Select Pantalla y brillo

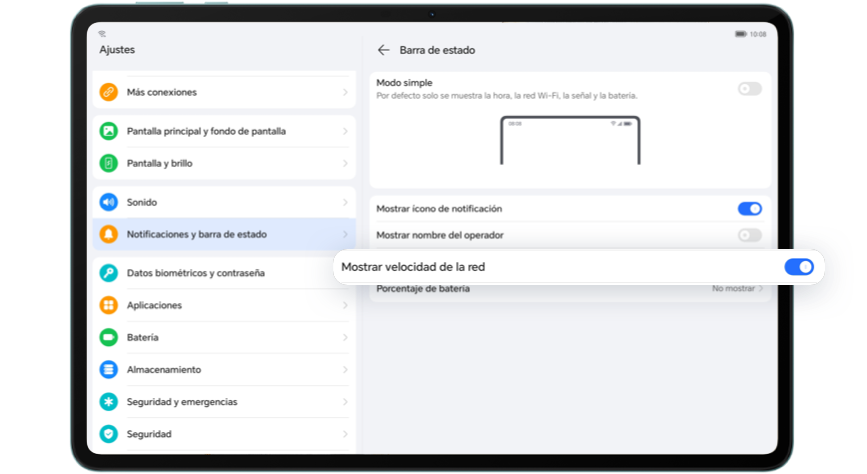point(224,163)
